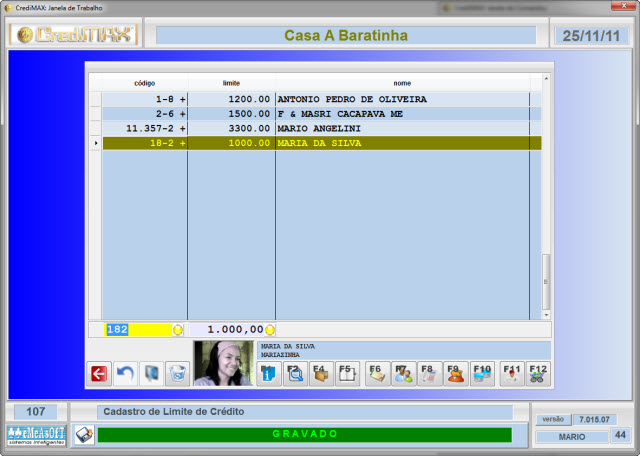Click the scroll up arrow of the table
Screen dimensions: 640x456
click(x=546, y=79)
